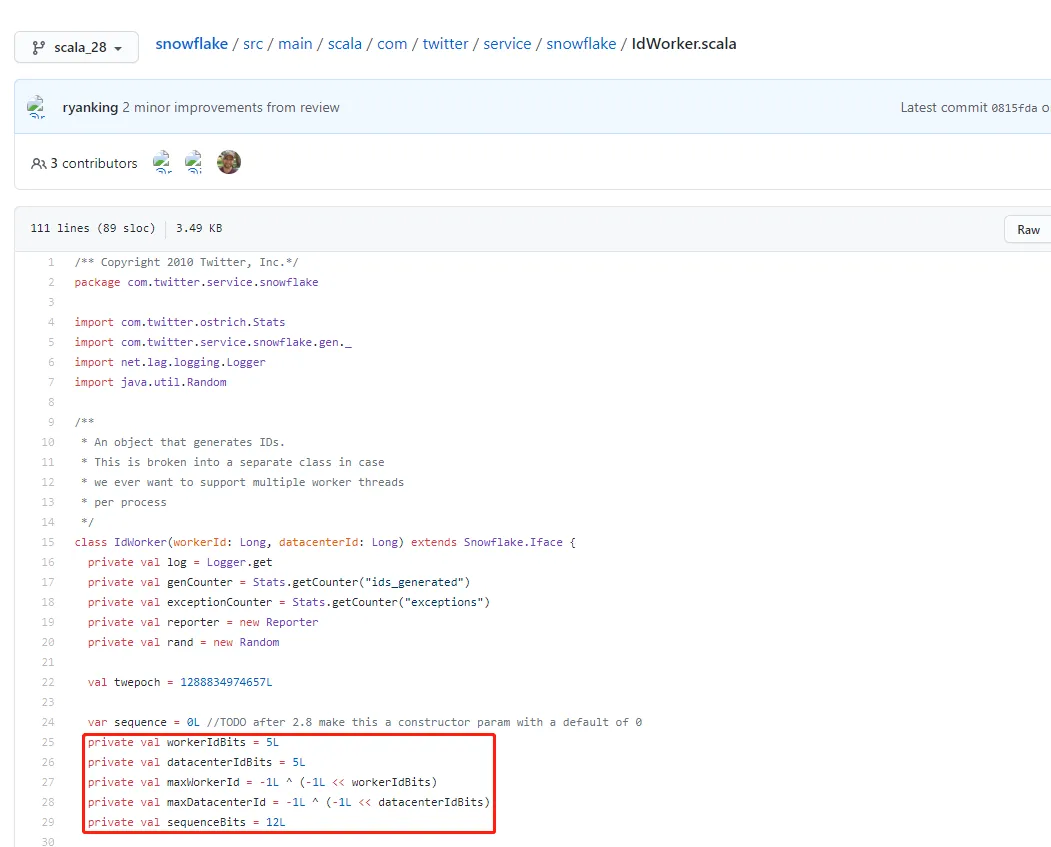Select line number 29 of the code
Screen dimensions: 1051x847
48,823
